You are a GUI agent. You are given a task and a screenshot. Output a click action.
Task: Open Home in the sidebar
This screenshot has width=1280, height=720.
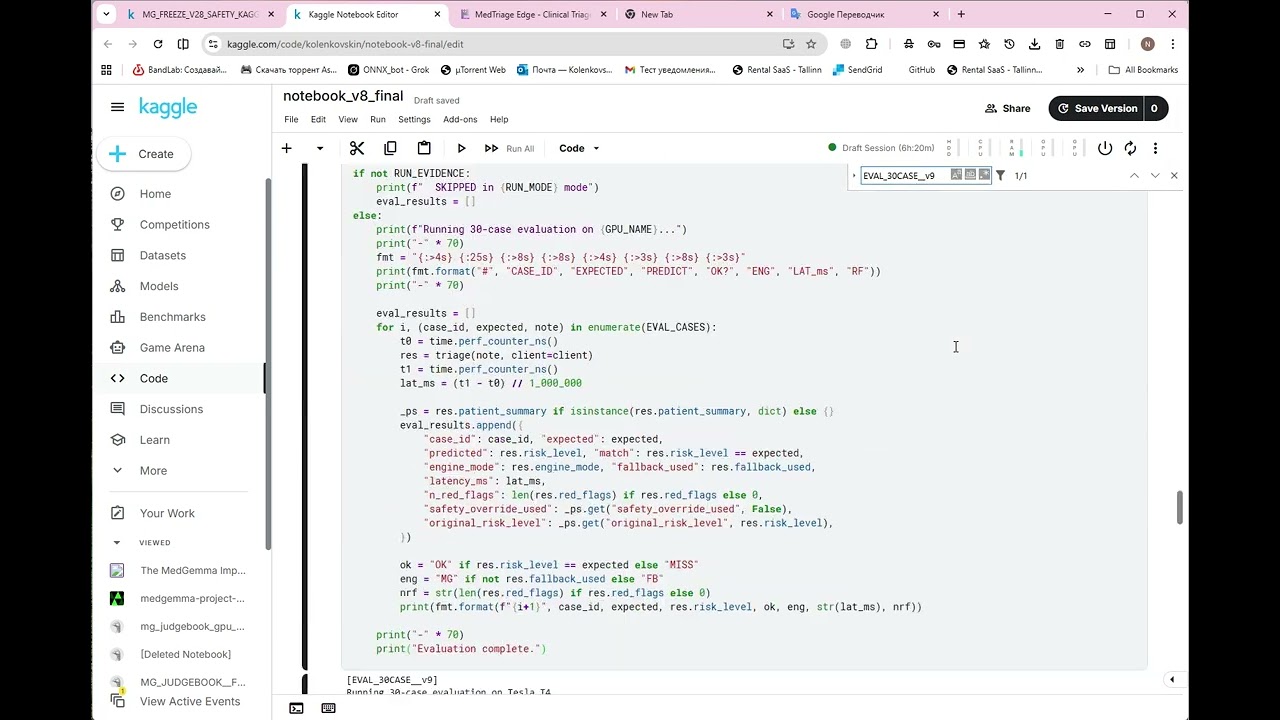[x=155, y=194]
